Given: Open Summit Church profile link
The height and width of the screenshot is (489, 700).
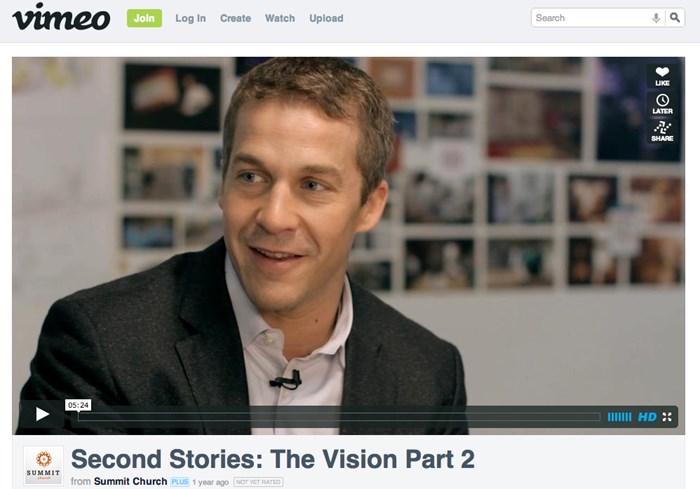Looking at the screenshot, I should [x=130, y=481].
